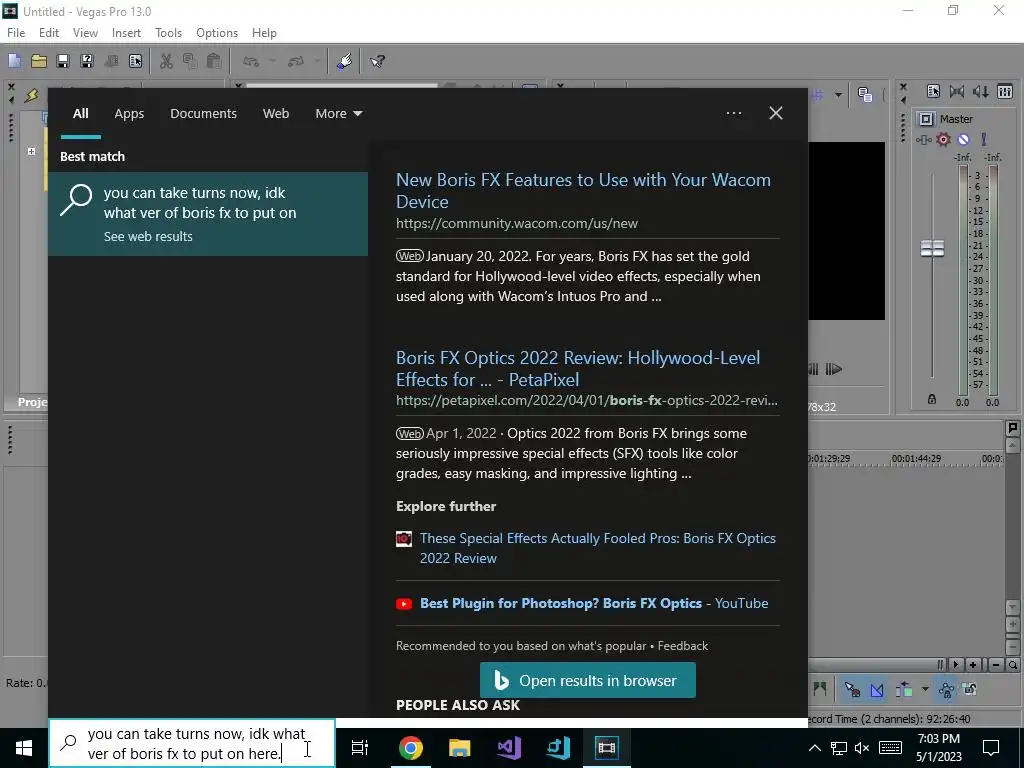Click timeline vertical scrollbar up arrow
Screen dimensions: 1024x768
(1012, 446)
